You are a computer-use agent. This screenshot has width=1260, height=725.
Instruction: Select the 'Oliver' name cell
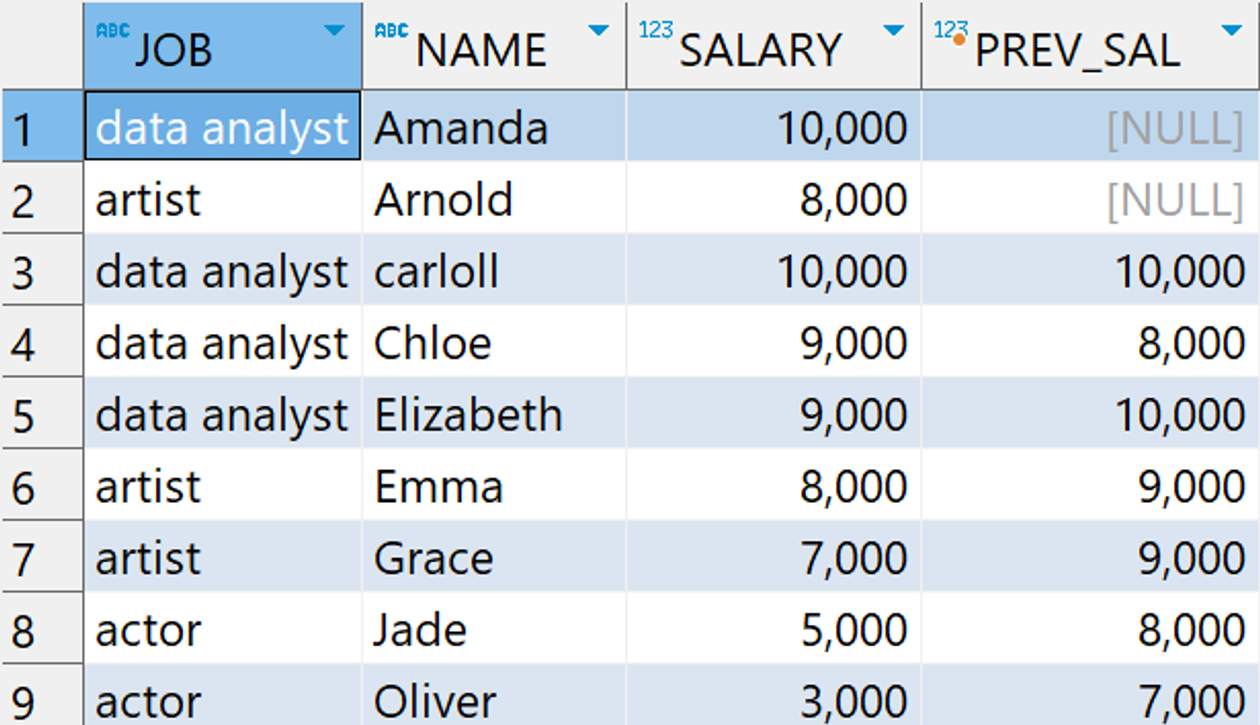pos(494,696)
